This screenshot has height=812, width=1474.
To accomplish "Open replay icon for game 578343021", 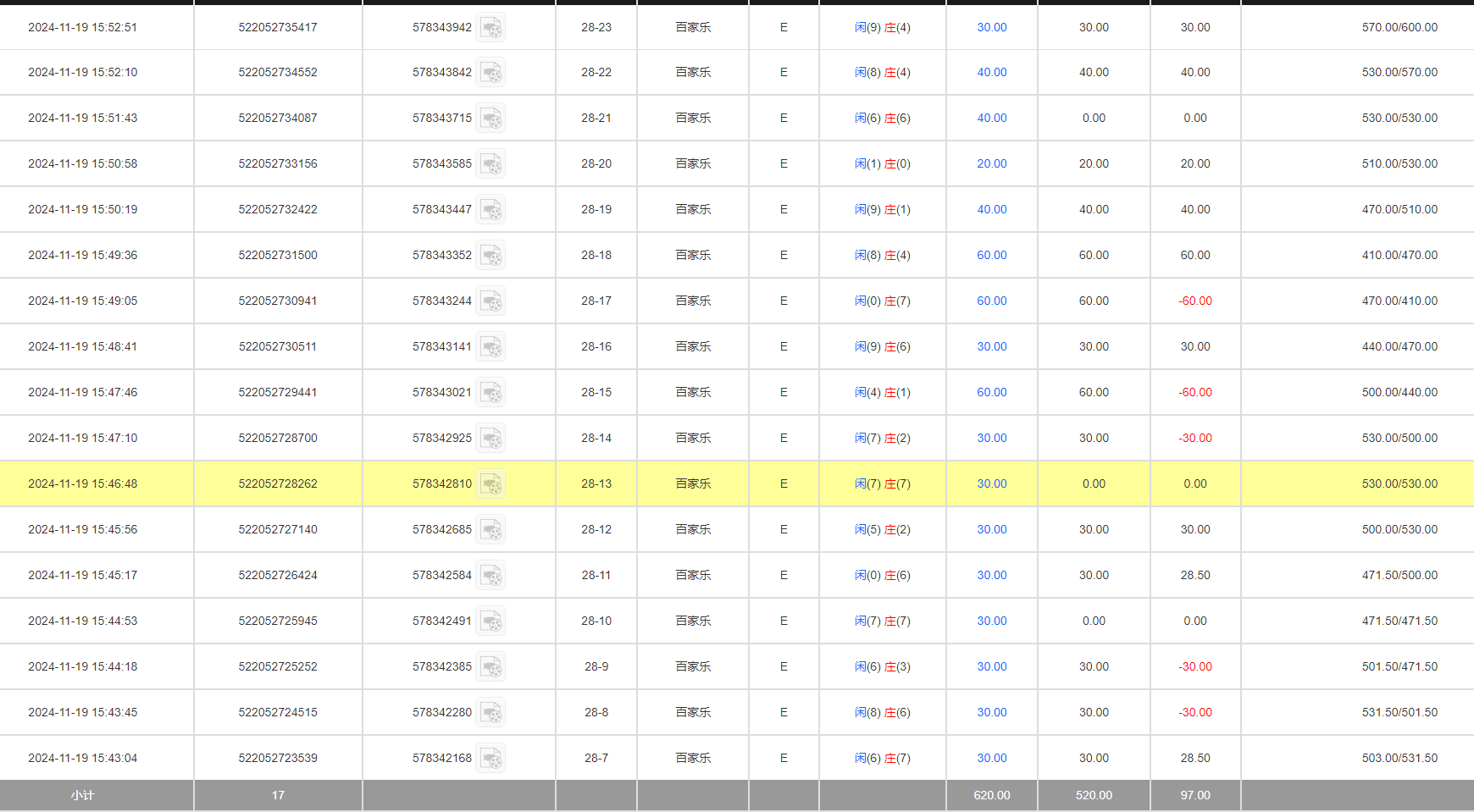I will click(x=490, y=393).
